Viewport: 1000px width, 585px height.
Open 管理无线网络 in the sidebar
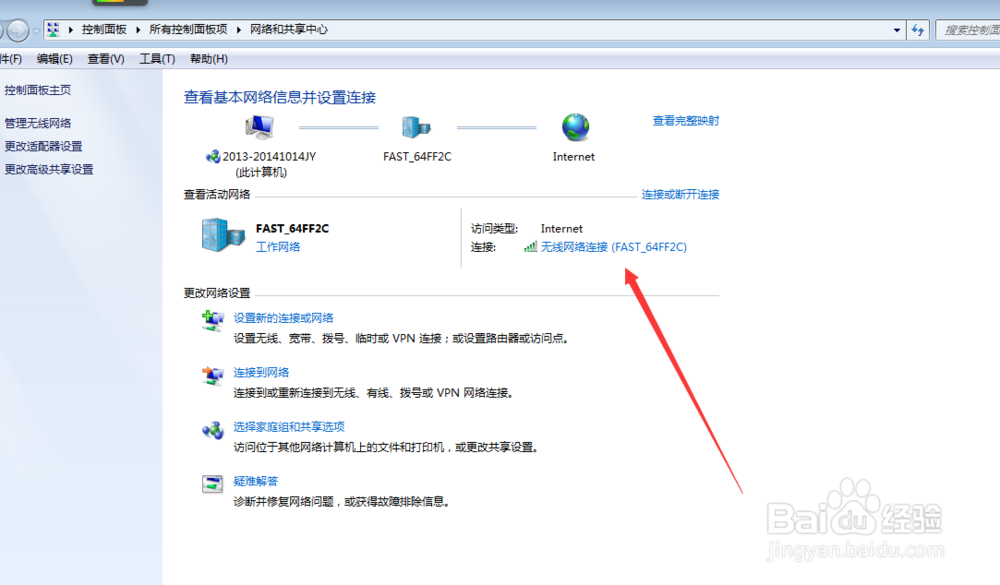pos(38,123)
